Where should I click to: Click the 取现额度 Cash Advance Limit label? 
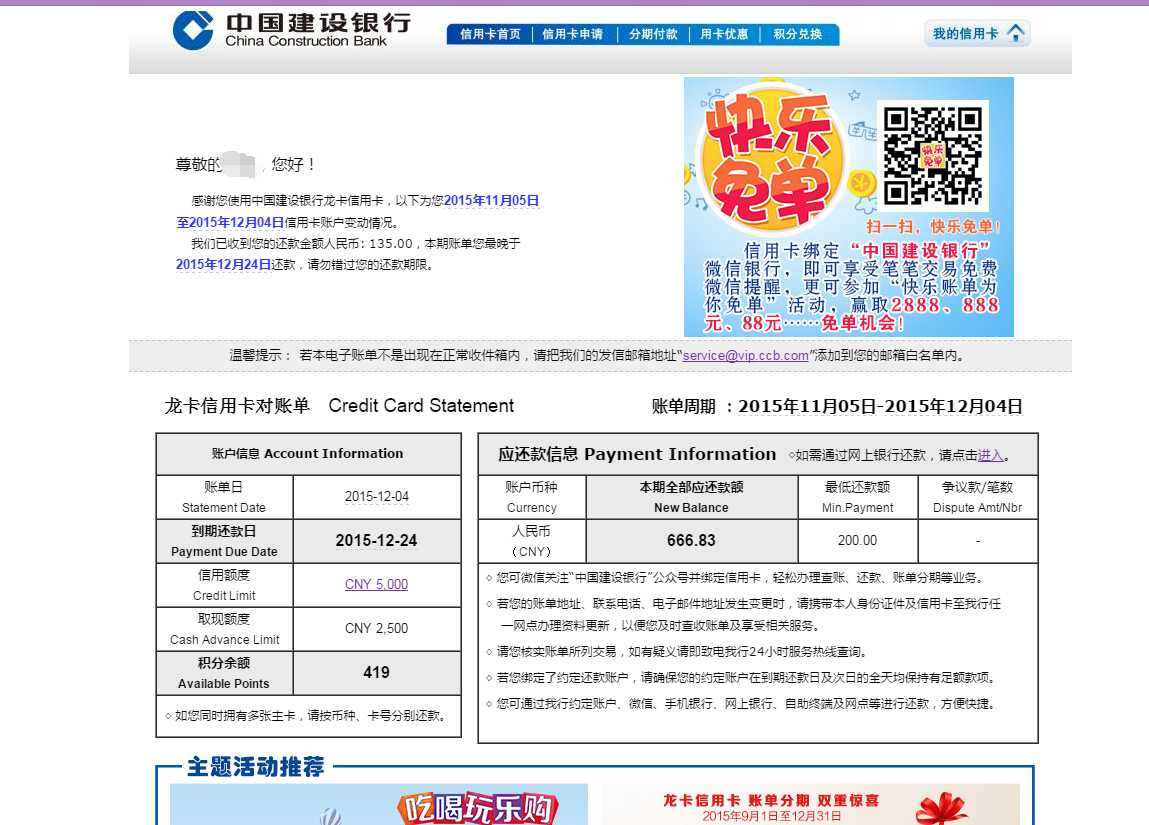pyautogui.click(x=224, y=629)
